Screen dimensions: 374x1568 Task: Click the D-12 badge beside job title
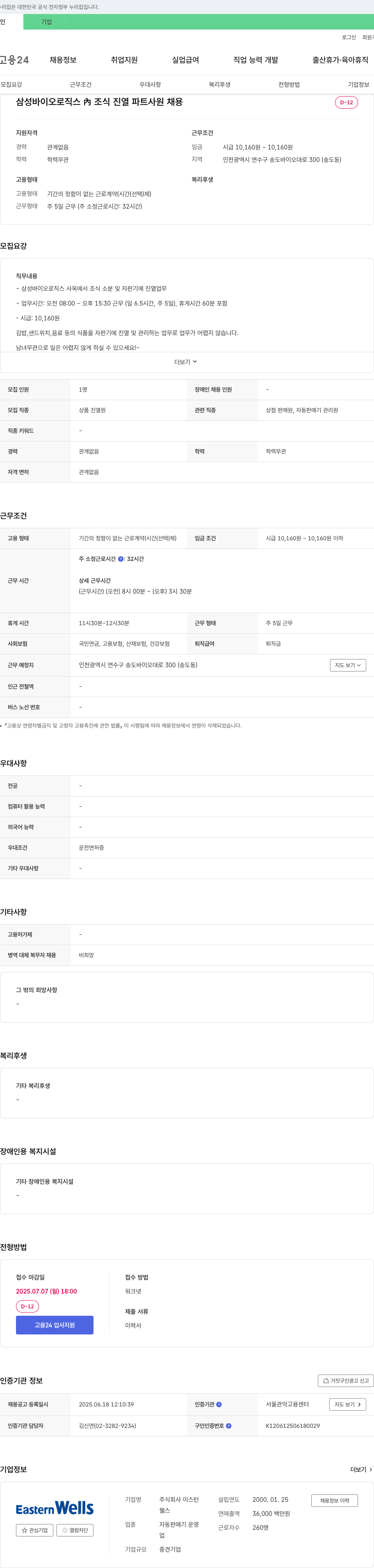tap(347, 102)
